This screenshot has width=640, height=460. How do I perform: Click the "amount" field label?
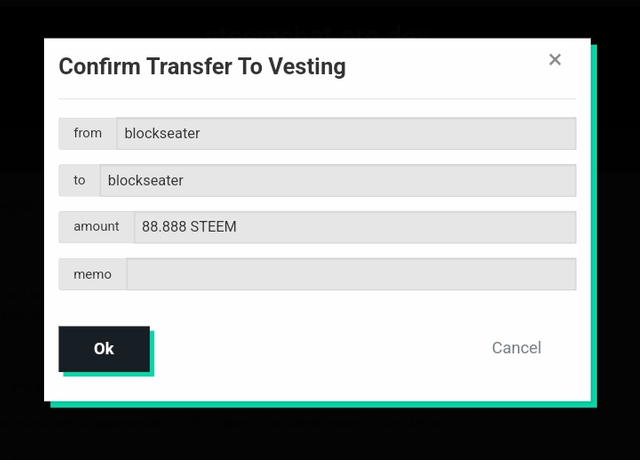(97, 227)
